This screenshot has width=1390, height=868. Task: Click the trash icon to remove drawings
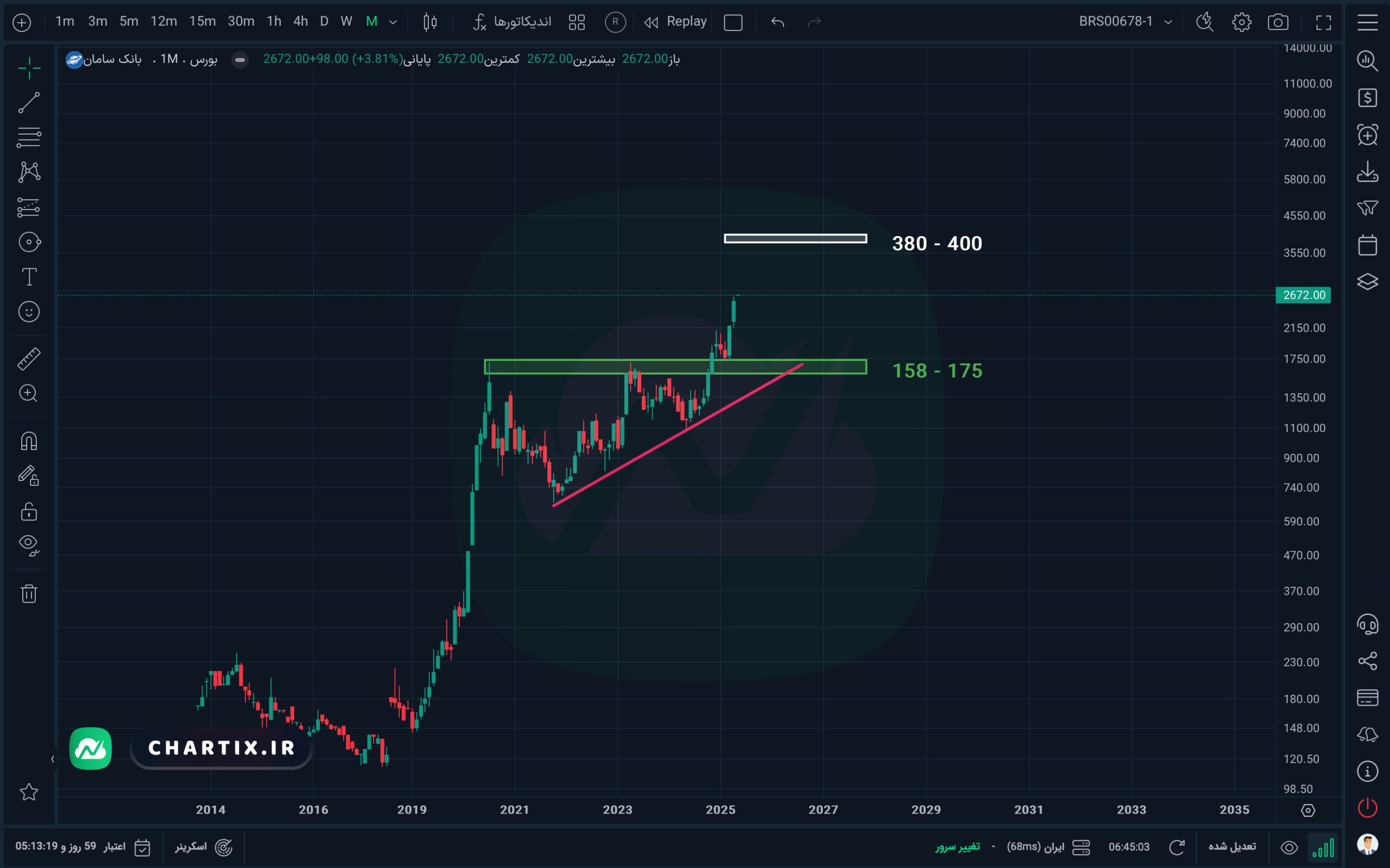[29, 593]
